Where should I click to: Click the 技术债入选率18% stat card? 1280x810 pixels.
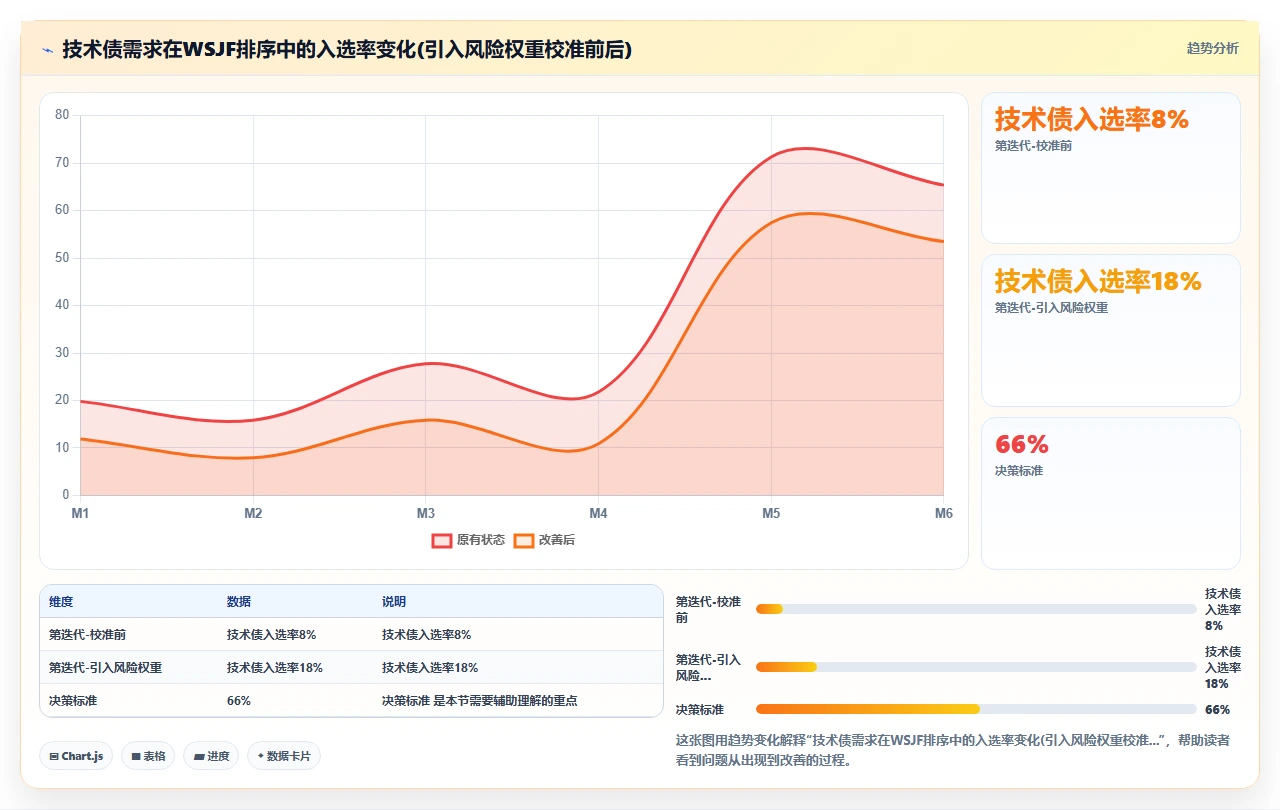(1111, 330)
